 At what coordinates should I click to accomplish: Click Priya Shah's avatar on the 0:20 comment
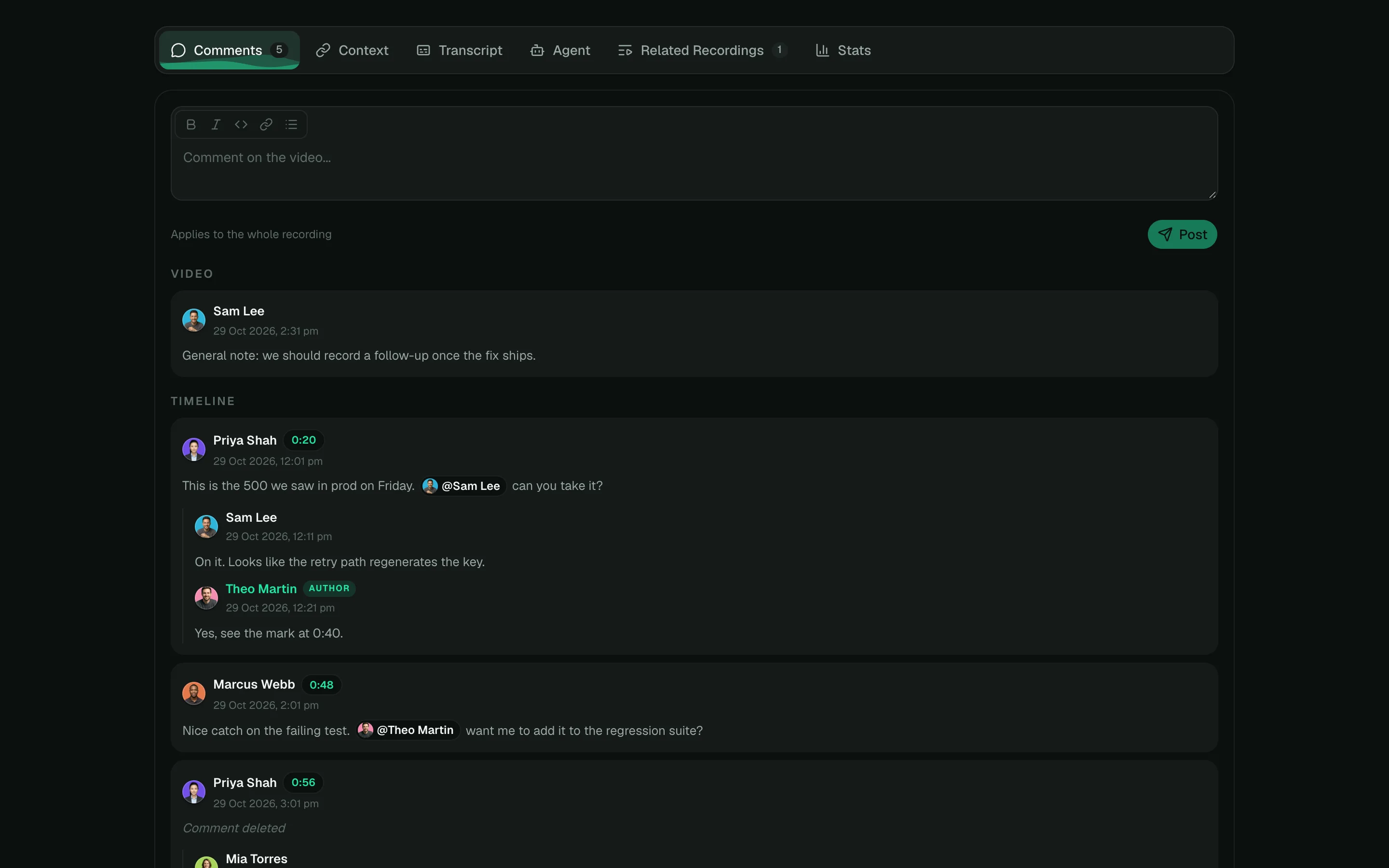tap(194, 449)
